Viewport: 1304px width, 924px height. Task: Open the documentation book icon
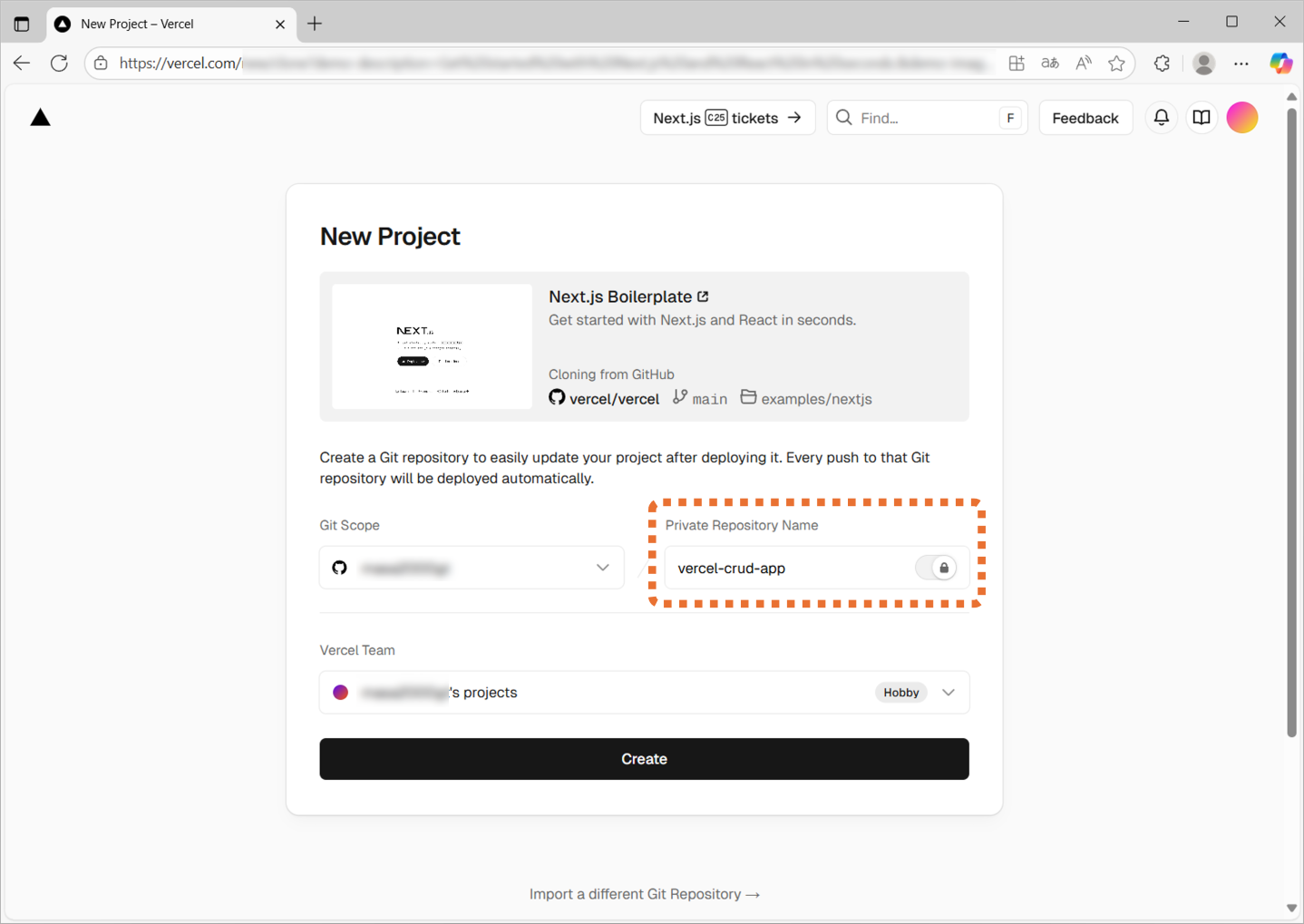1202,118
